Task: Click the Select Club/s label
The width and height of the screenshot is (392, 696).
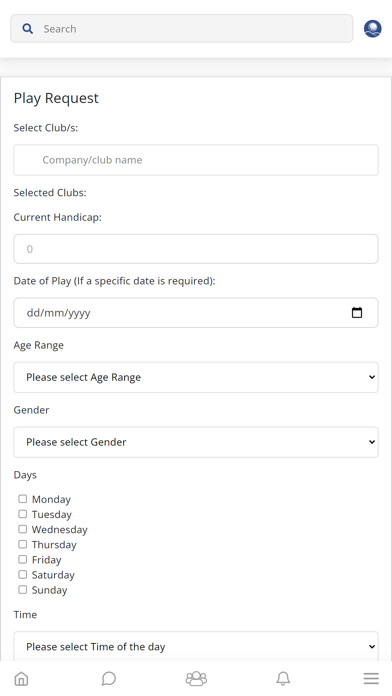Action: [x=46, y=128]
